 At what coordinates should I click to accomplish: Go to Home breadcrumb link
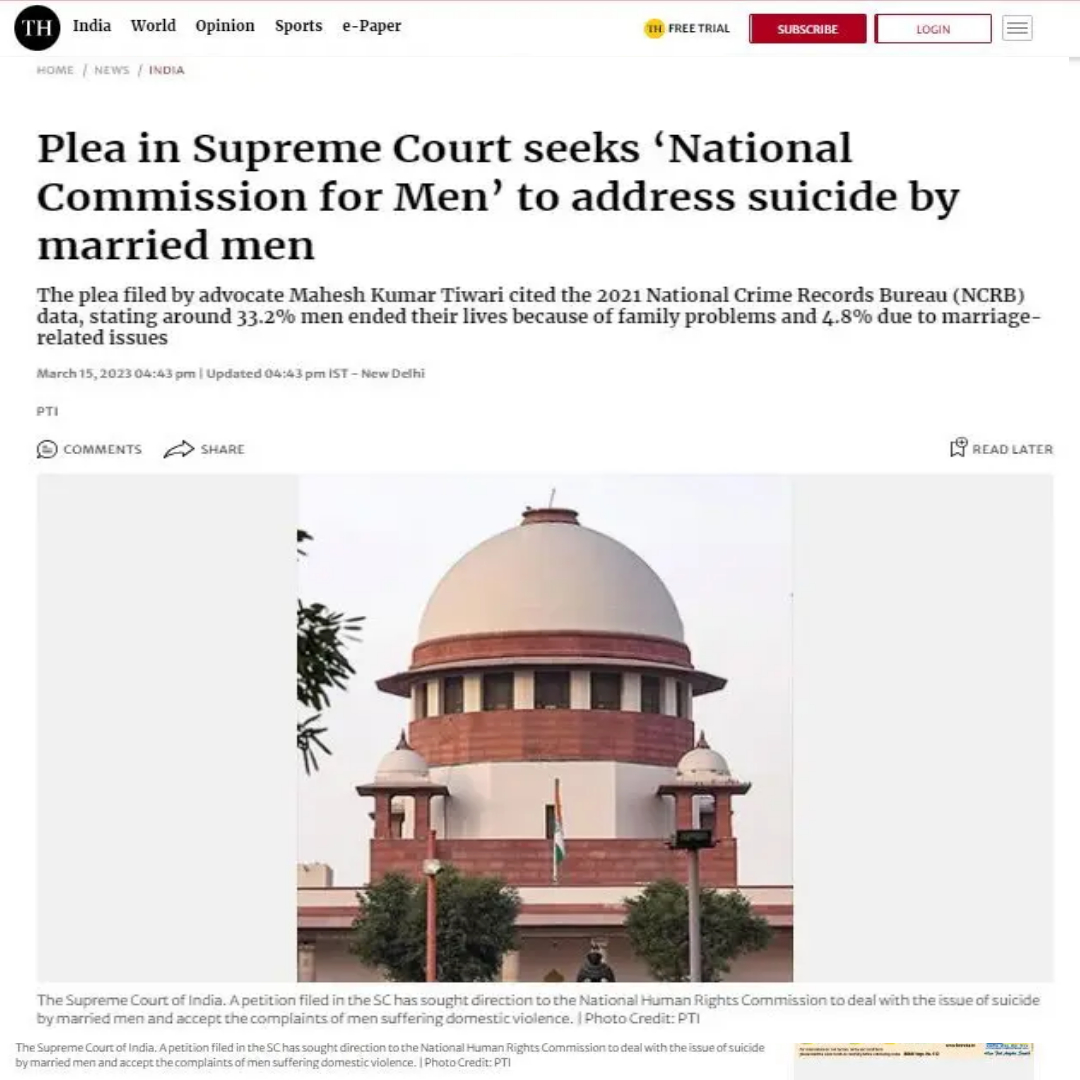point(55,70)
